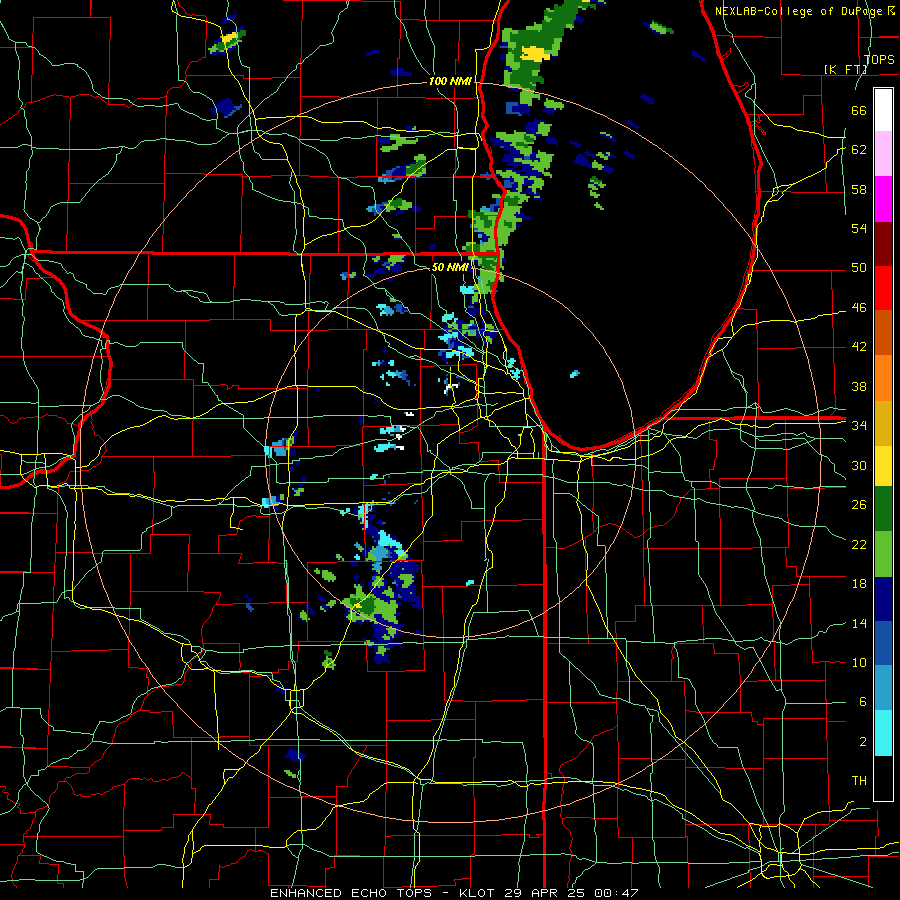900x900 pixels.
Task: Click the dark red legend swatch
Action: [x=883, y=244]
